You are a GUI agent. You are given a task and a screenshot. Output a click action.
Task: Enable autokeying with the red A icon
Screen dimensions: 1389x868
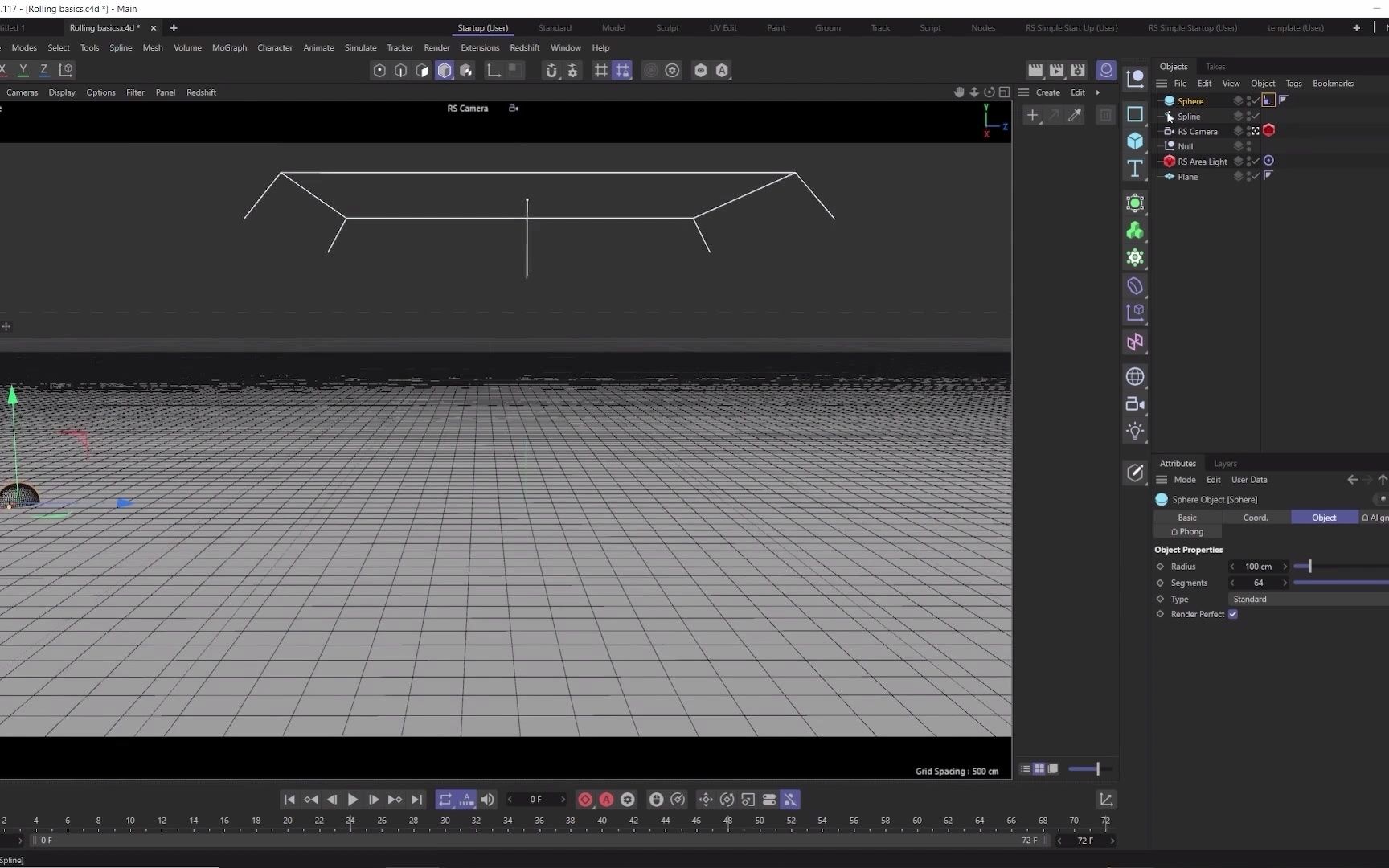[x=606, y=799]
